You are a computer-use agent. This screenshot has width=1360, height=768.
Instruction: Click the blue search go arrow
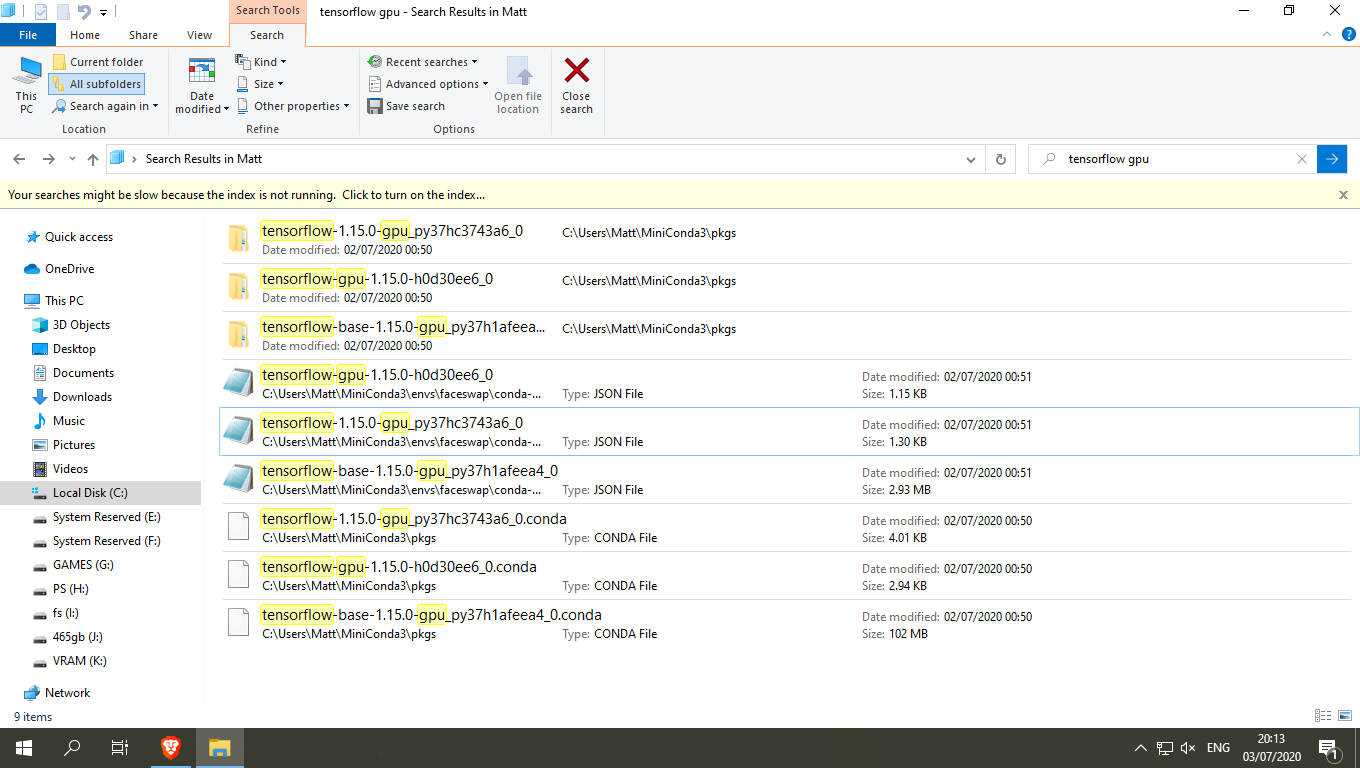click(x=1332, y=159)
